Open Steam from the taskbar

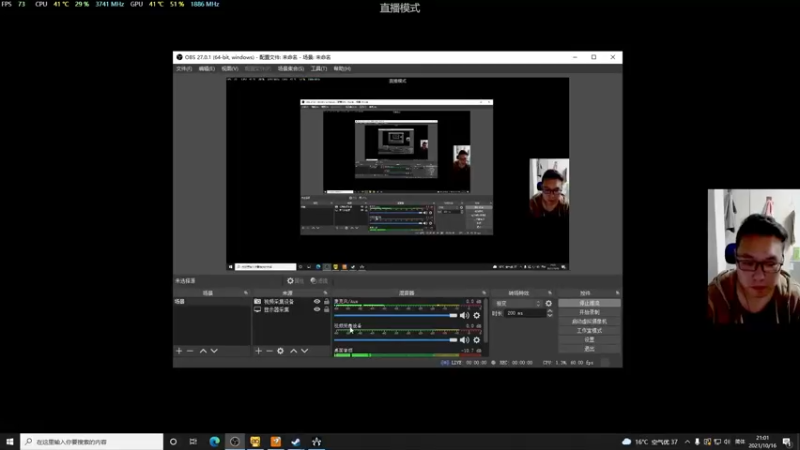point(296,442)
